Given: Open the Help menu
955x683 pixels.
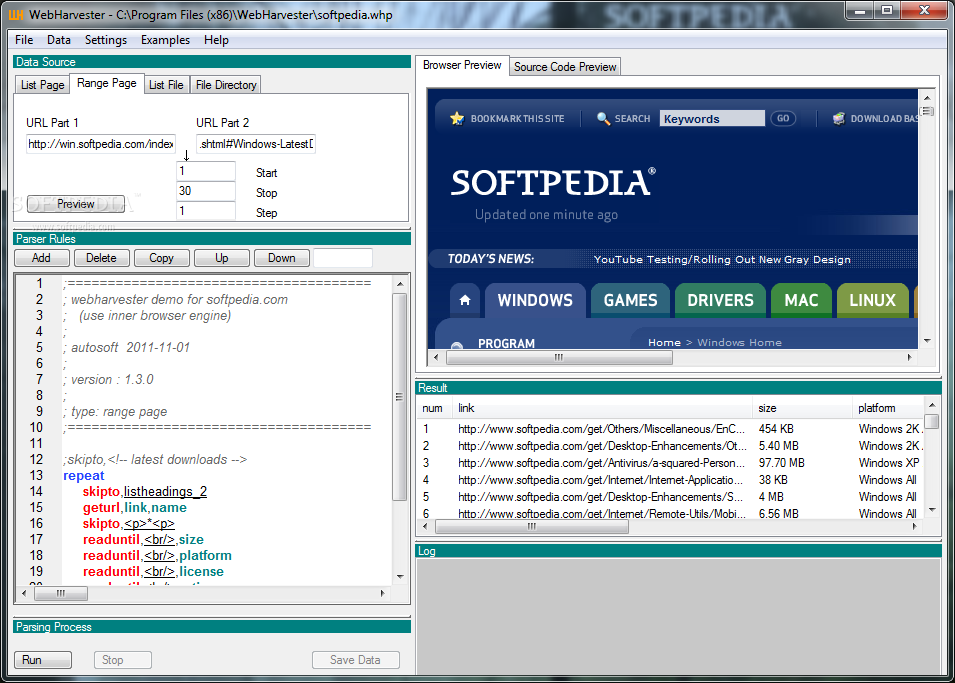Looking at the screenshot, I should (216, 40).
